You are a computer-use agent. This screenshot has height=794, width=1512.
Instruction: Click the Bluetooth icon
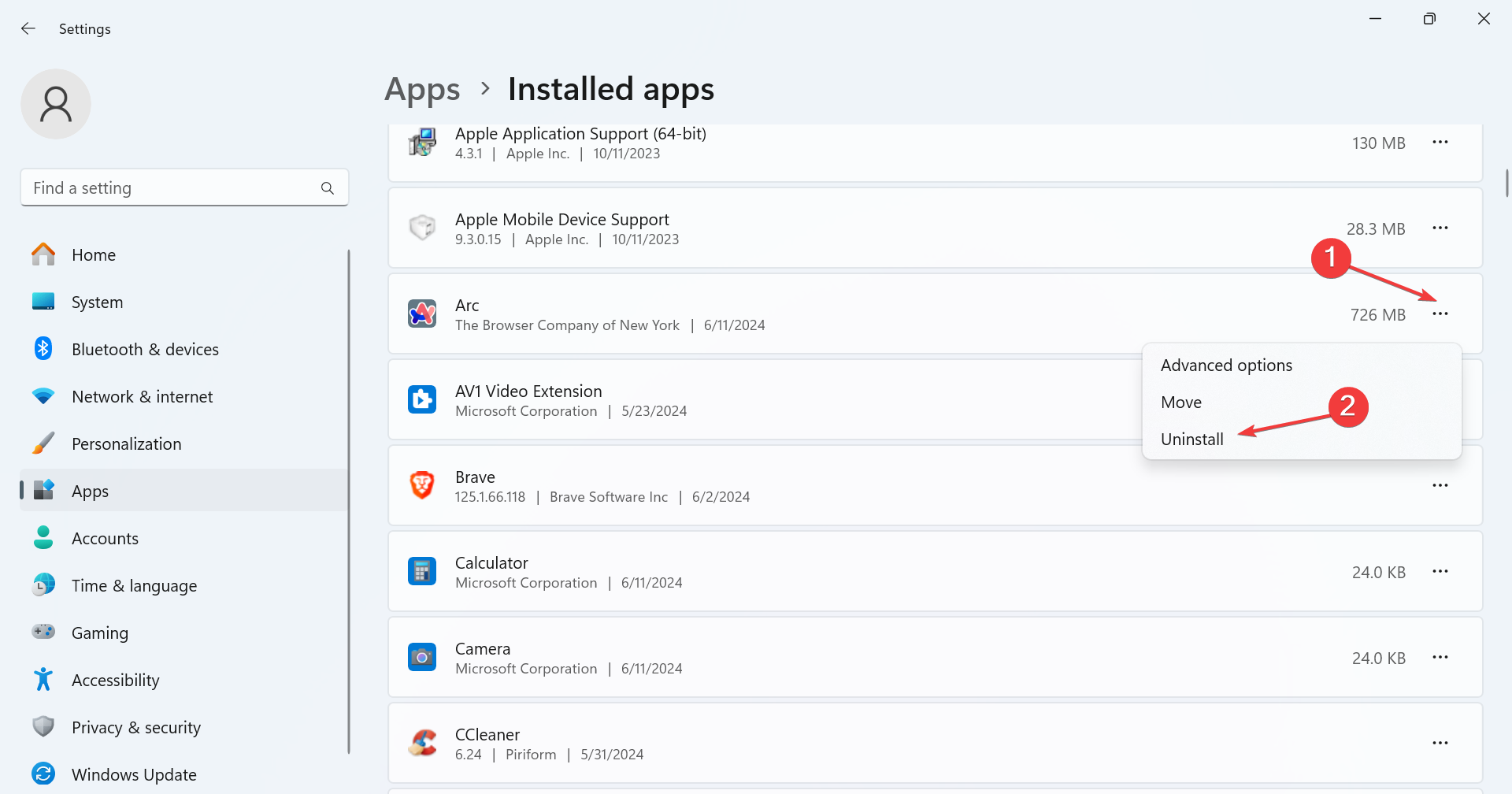click(43, 348)
